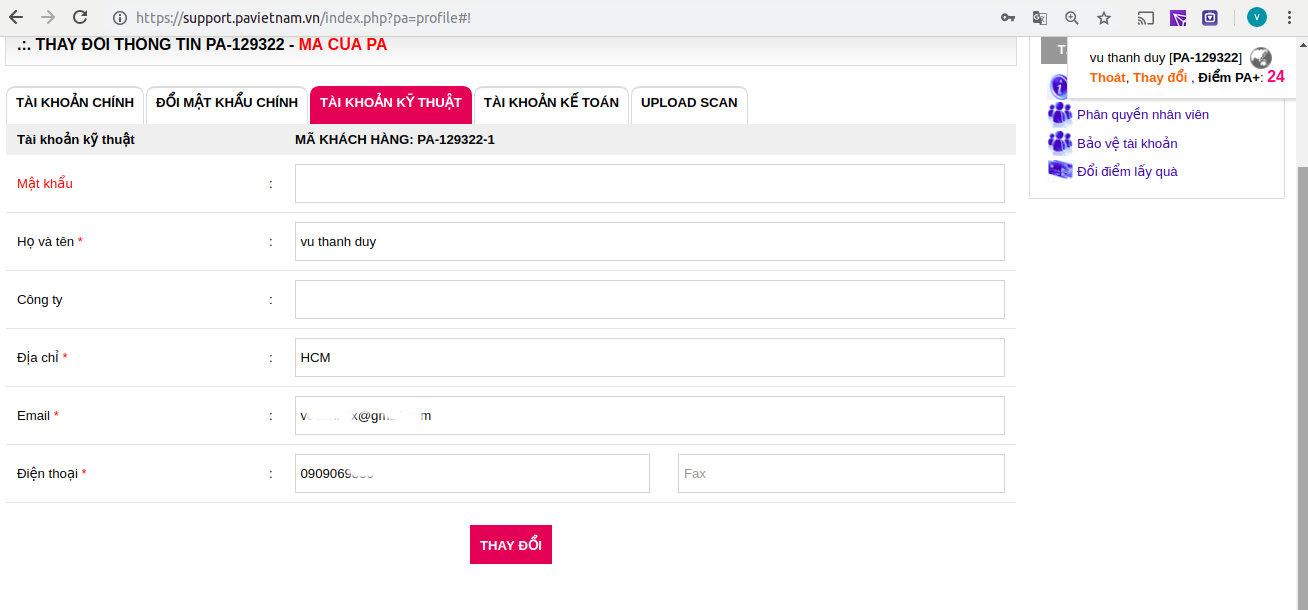The width and height of the screenshot is (1308, 610).
Task: Switch to the TÀI KHOẢN CHÍNH tab
Action: click(x=75, y=103)
